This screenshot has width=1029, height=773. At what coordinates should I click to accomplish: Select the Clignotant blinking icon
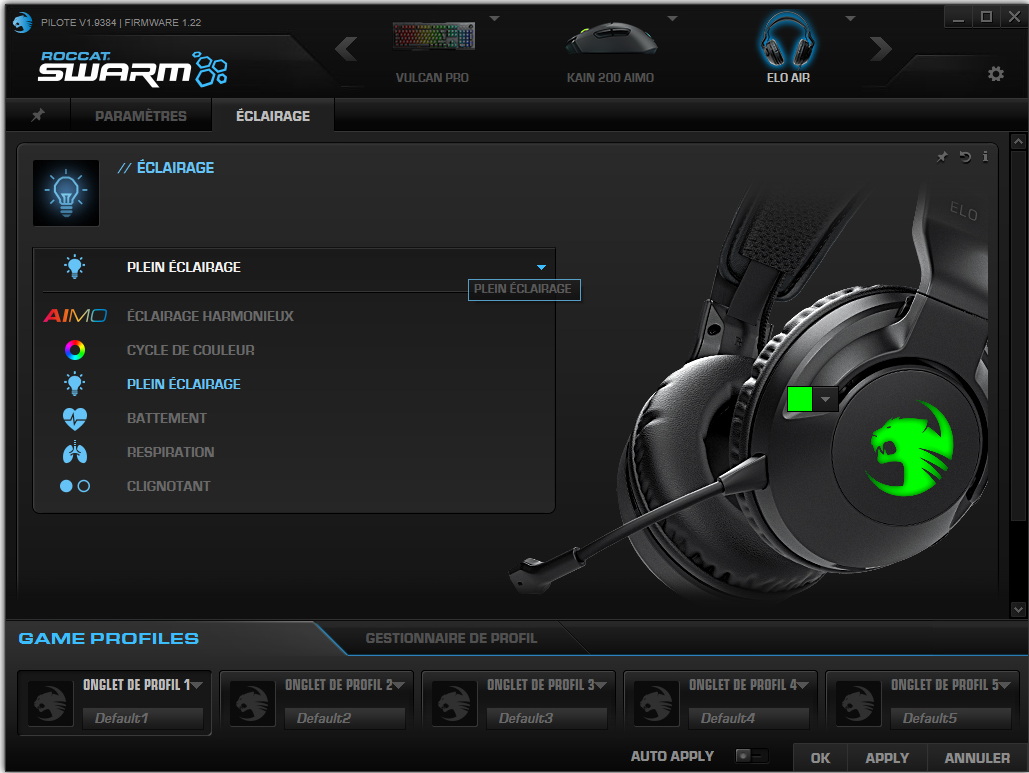point(74,486)
